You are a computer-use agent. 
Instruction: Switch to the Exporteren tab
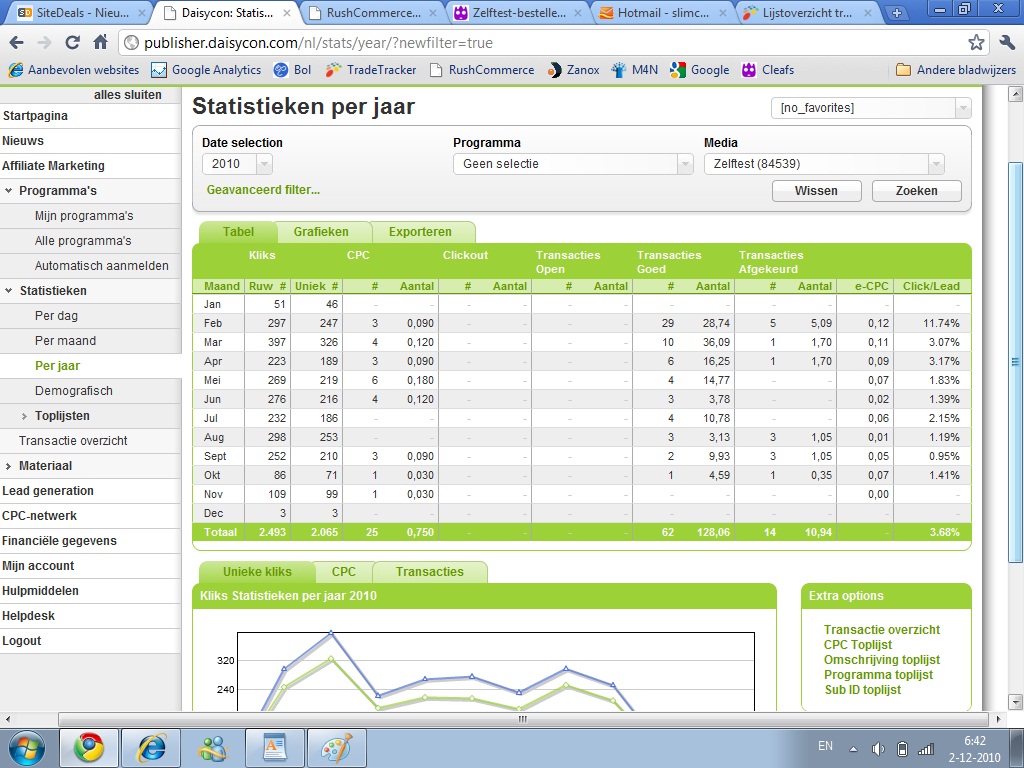[420, 232]
